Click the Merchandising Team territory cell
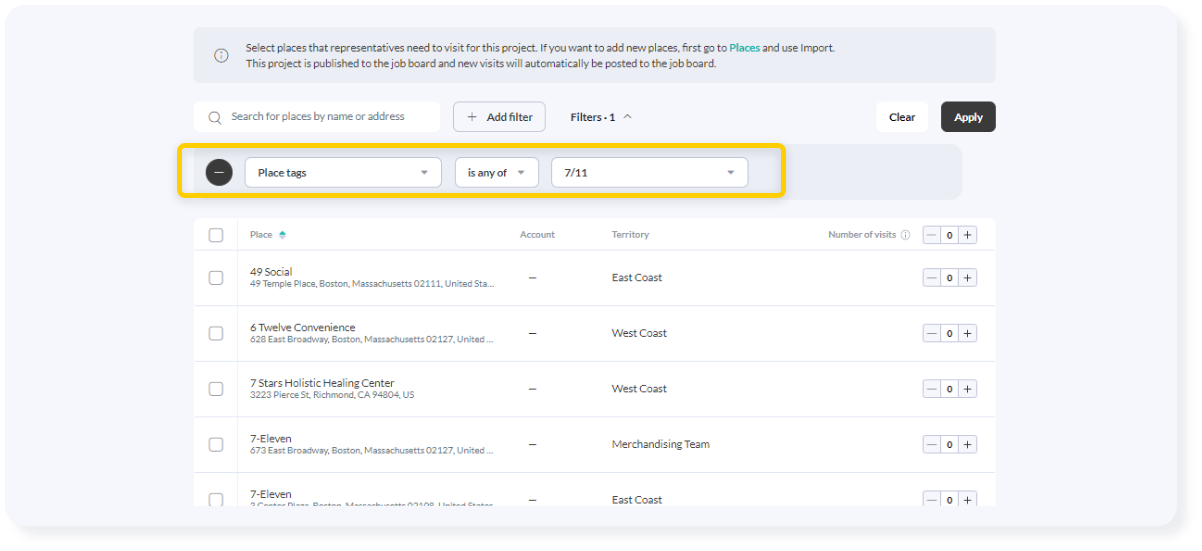1202x551 pixels. point(661,444)
